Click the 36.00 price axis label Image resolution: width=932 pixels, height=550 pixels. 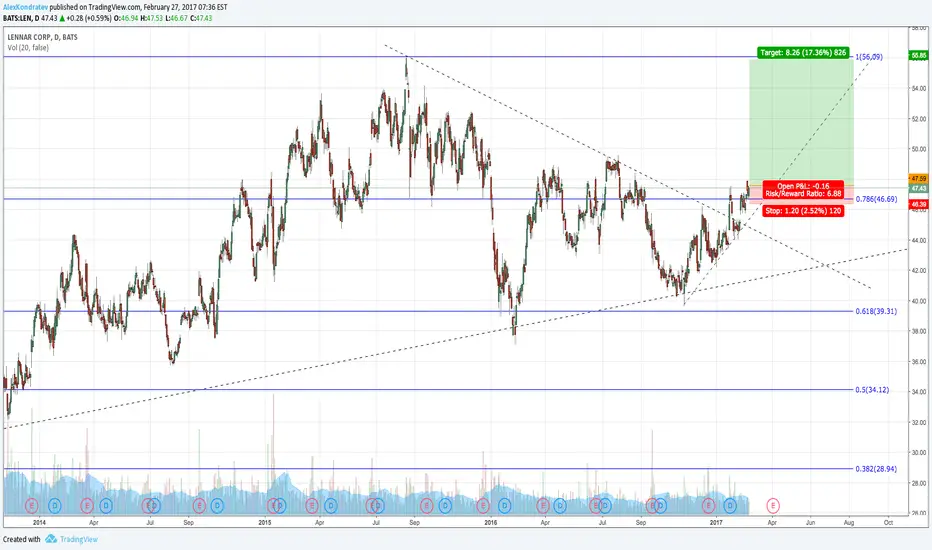pyautogui.click(x=918, y=362)
